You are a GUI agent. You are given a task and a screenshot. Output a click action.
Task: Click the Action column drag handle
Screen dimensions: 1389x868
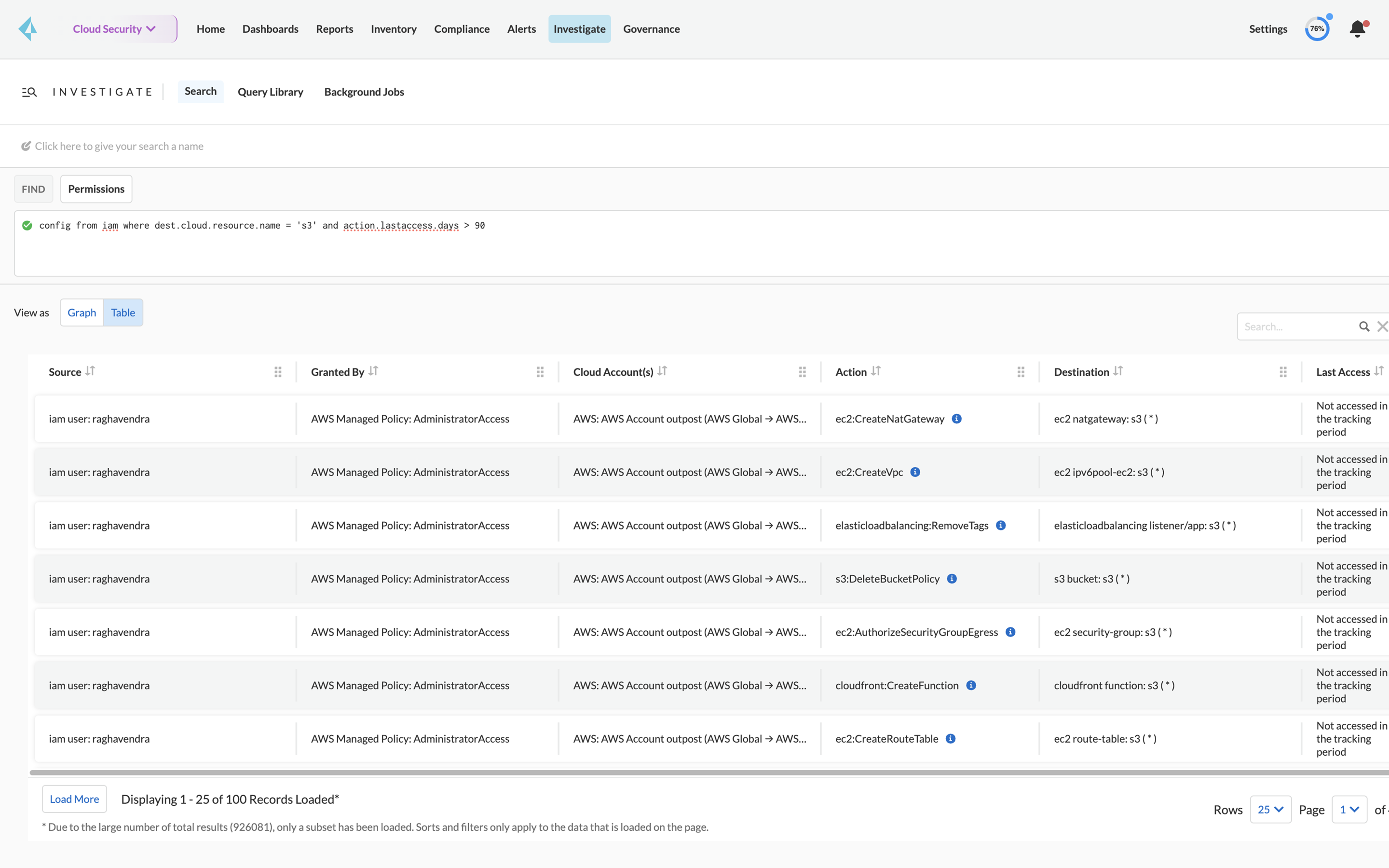point(1021,372)
